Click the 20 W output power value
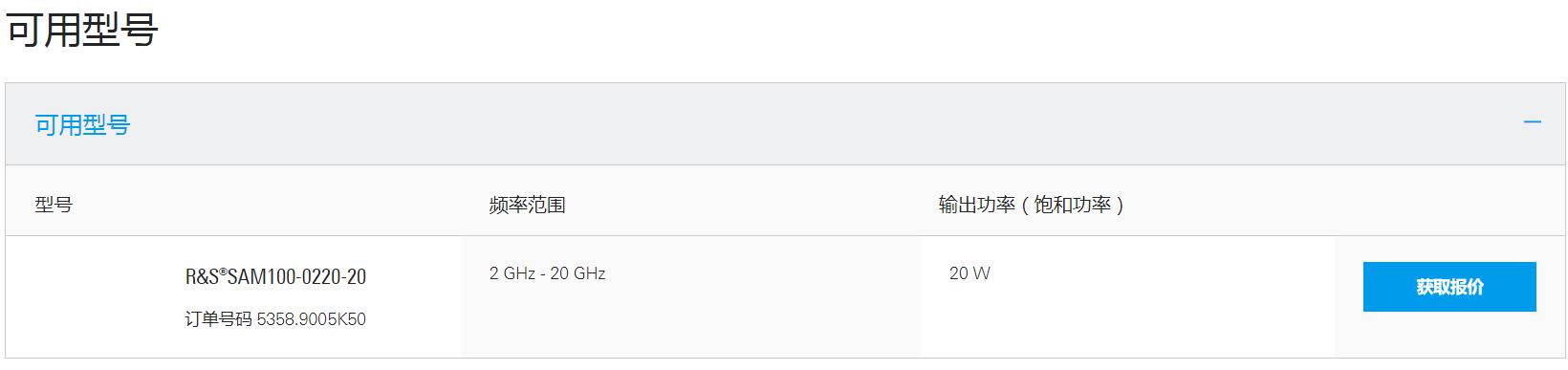This screenshot has height=370, width=1568. coord(969,273)
